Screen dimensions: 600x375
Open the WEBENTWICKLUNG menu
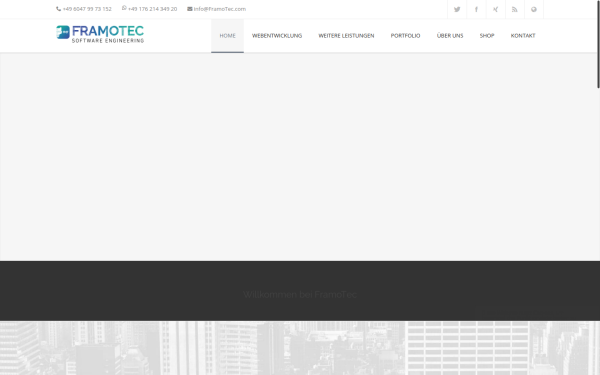pyautogui.click(x=277, y=36)
